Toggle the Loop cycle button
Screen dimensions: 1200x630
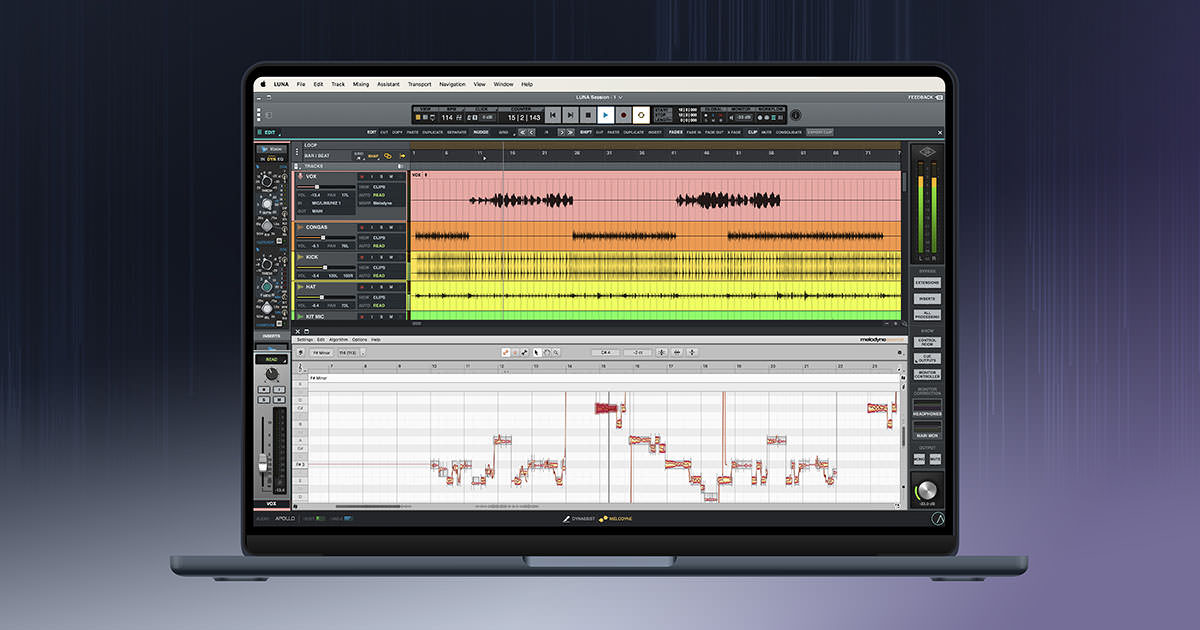click(641, 115)
